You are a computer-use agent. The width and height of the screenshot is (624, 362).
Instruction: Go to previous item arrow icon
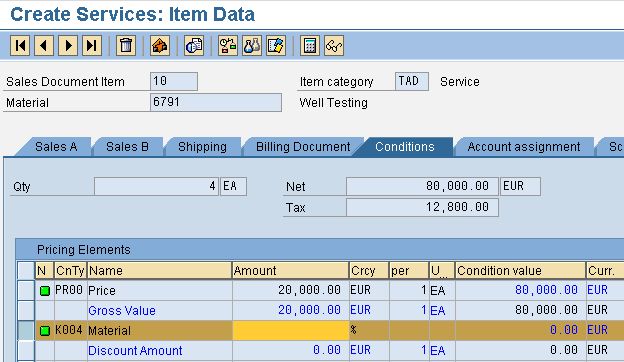click(x=44, y=46)
